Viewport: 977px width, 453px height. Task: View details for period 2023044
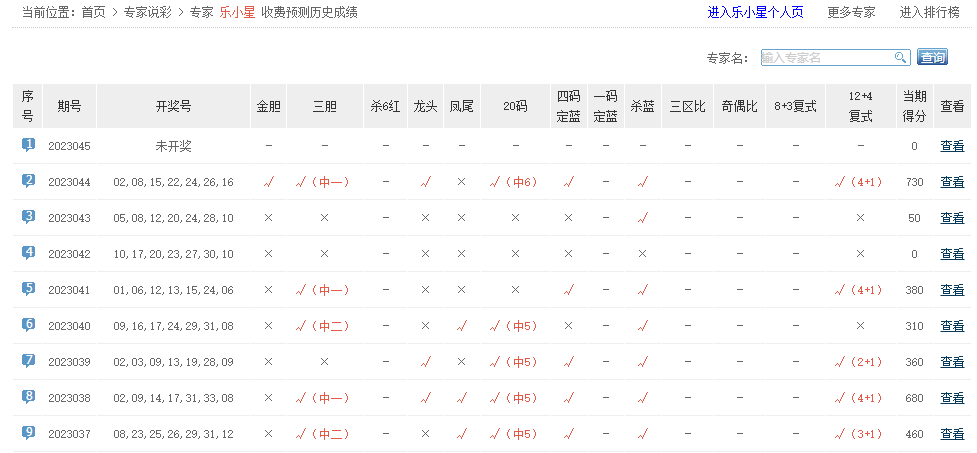(952, 182)
